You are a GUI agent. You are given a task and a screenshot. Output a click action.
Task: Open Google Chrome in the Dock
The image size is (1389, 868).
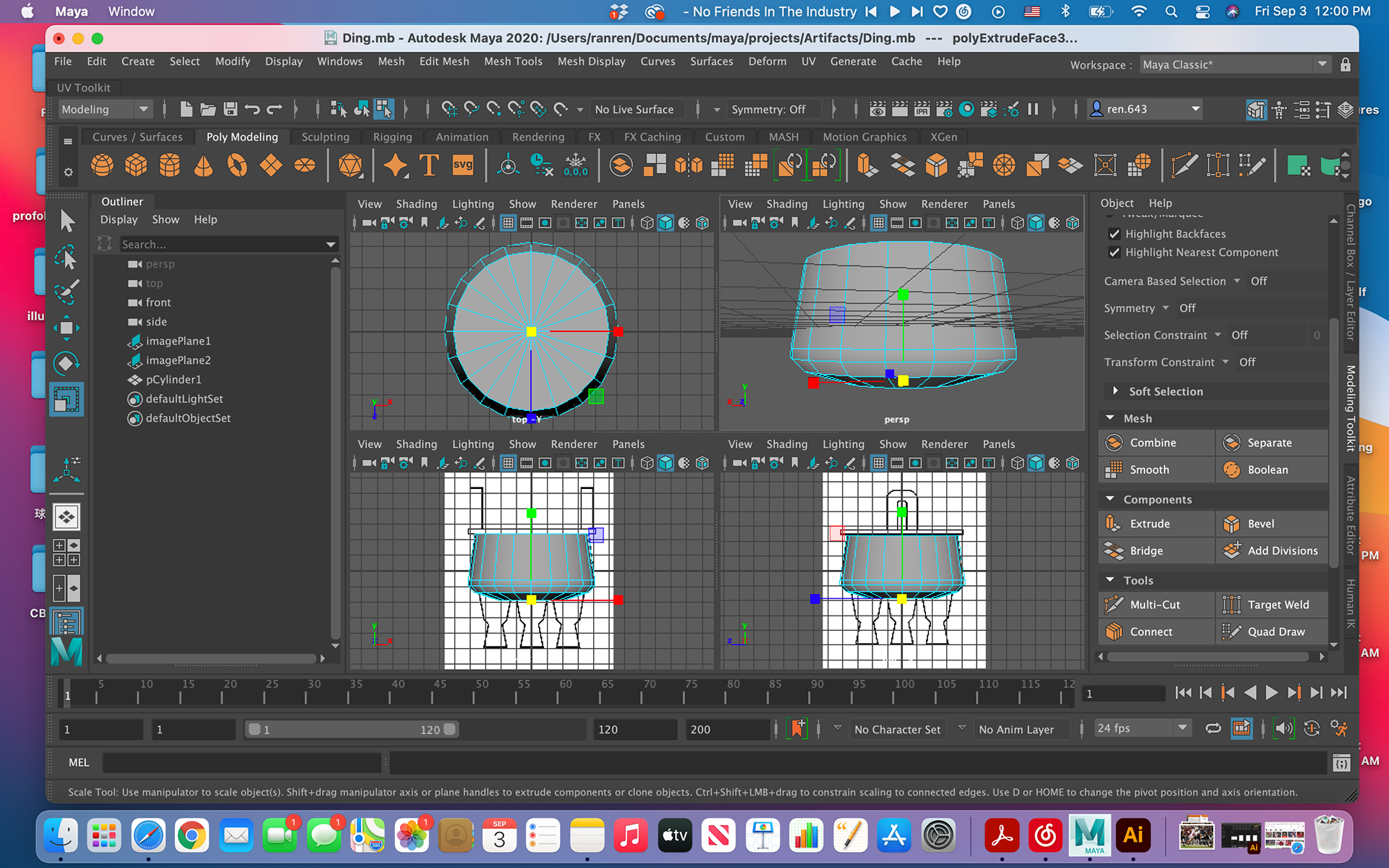click(192, 836)
